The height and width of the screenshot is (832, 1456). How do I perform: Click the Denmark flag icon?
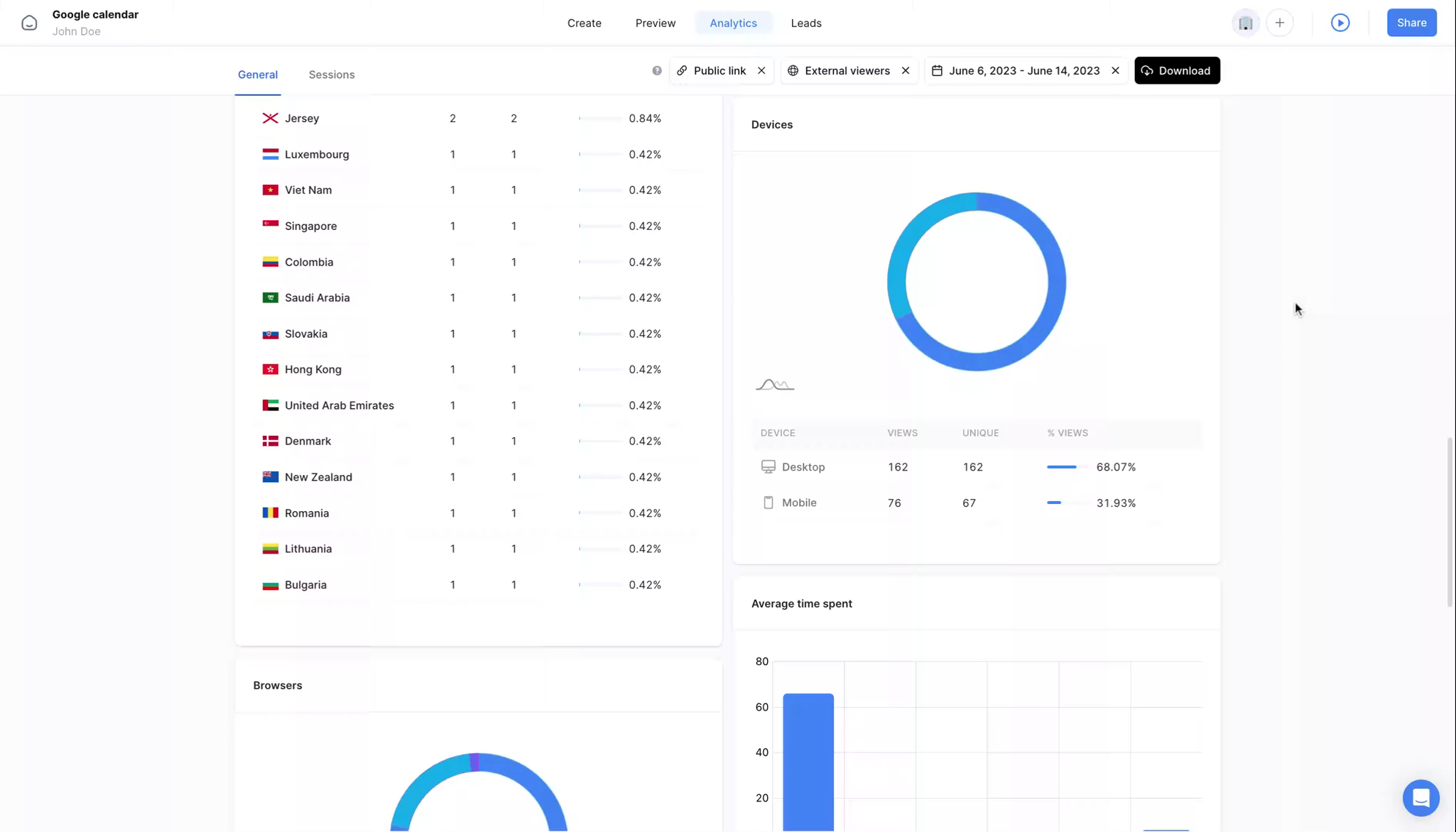pos(270,441)
